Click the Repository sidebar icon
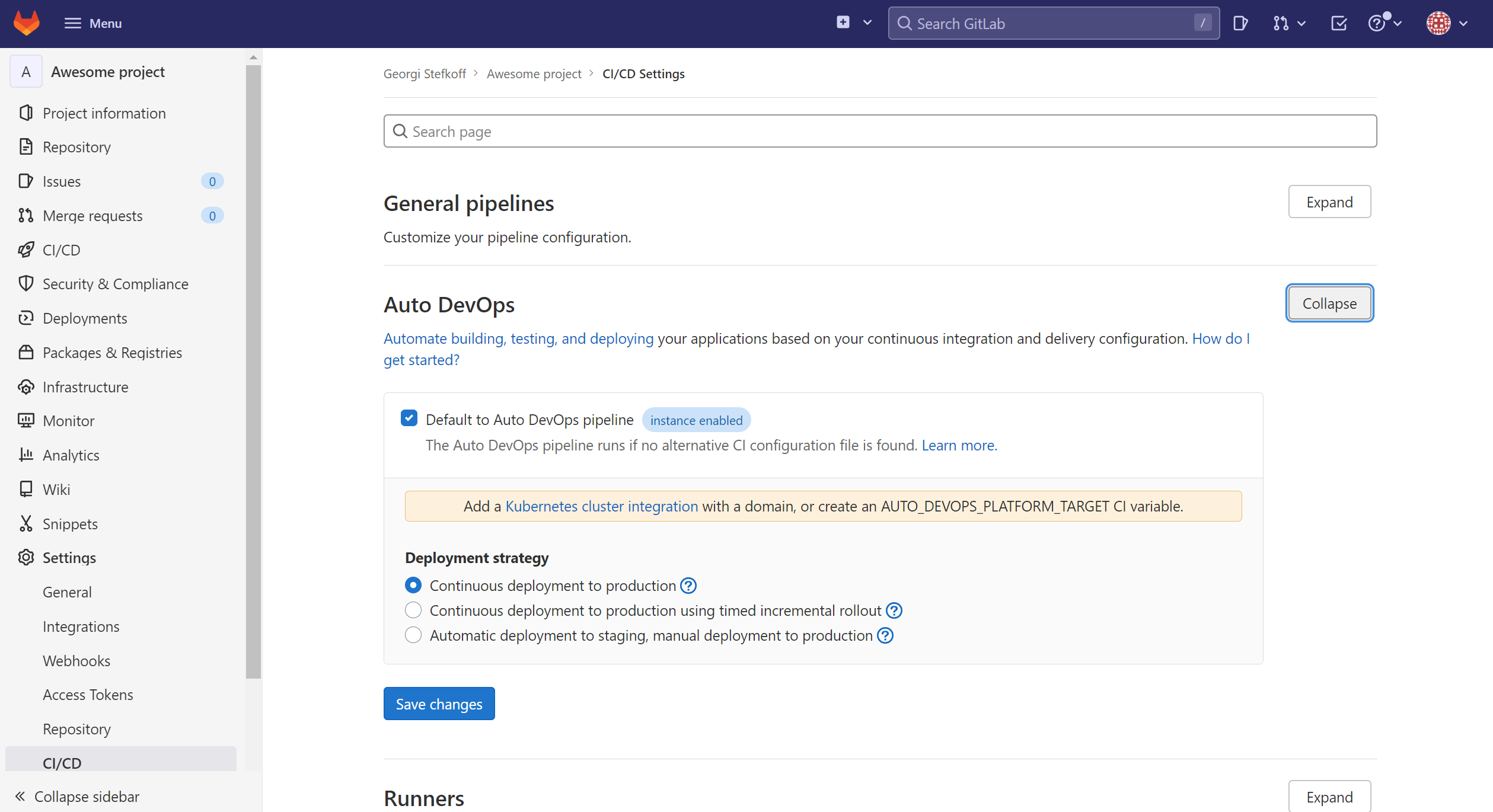The width and height of the screenshot is (1493, 812). 25,146
